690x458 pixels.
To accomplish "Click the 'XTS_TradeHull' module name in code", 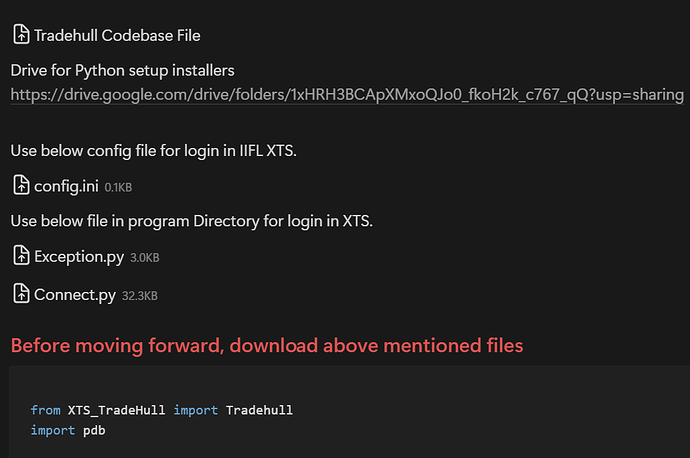I will click(117, 411).
